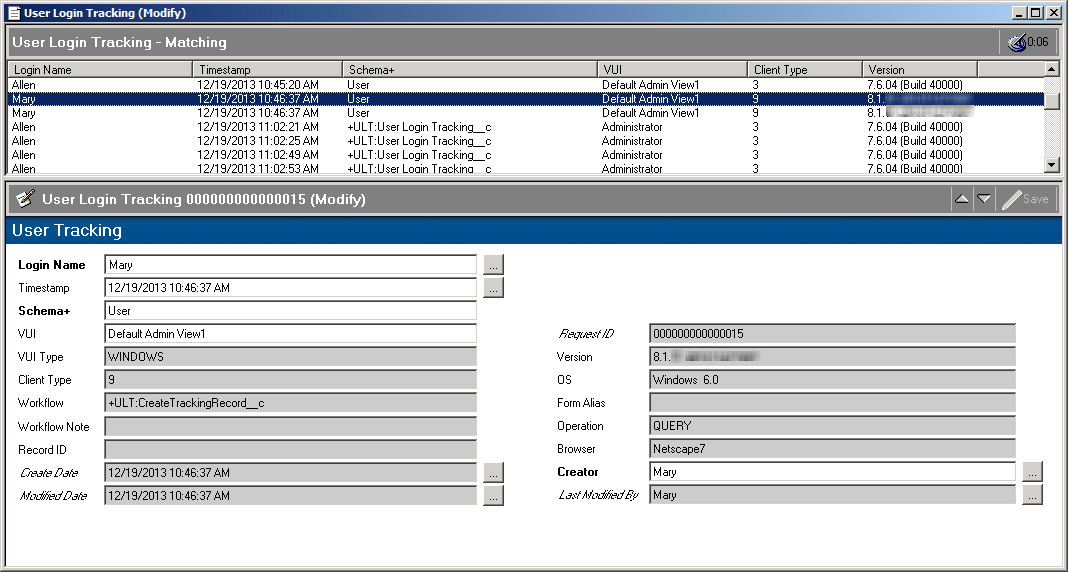Click the Last Modified By field
Image resolution: width=1068 pixels, height=572 pixels.
pos(832,495)
